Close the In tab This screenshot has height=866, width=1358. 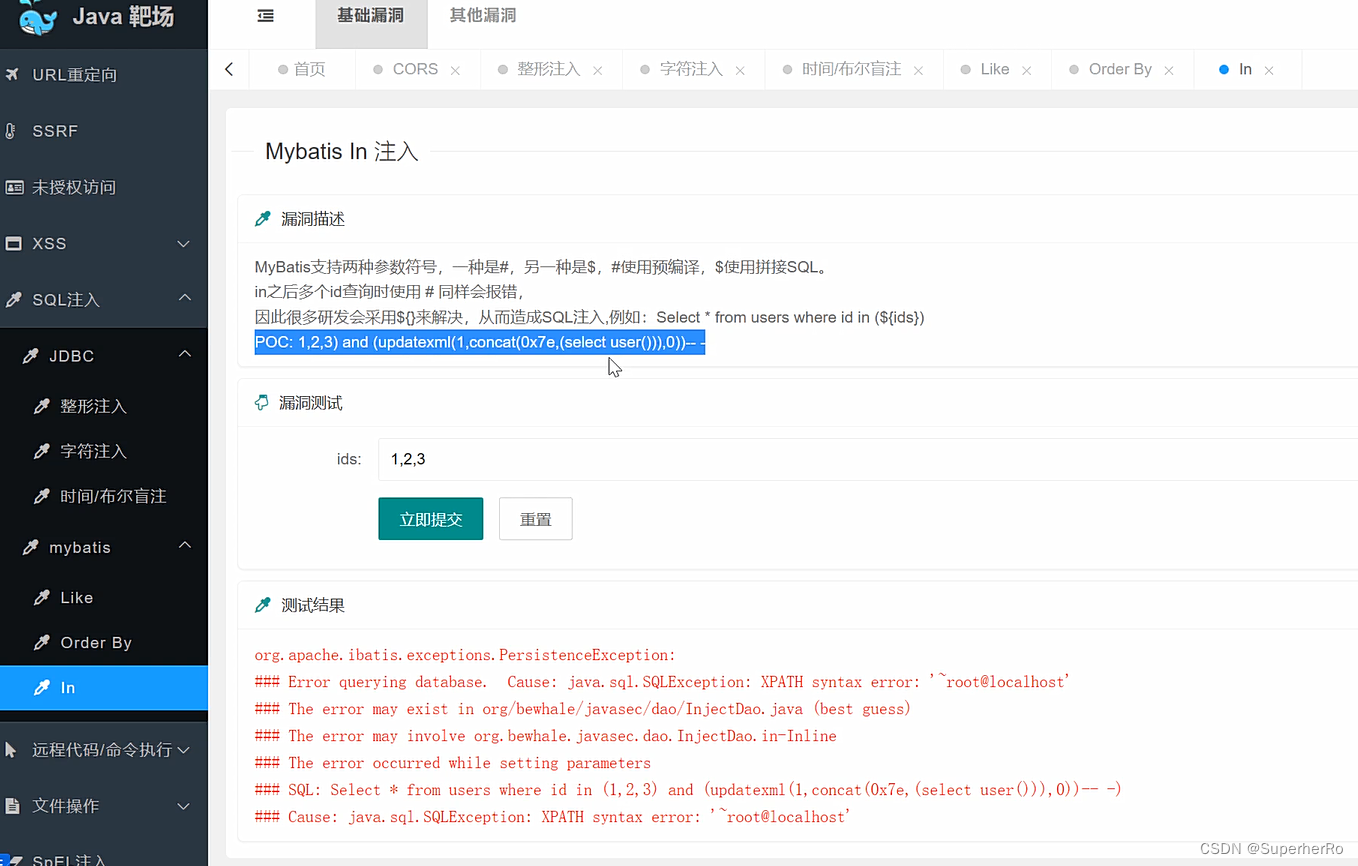tap(1269, 70)
